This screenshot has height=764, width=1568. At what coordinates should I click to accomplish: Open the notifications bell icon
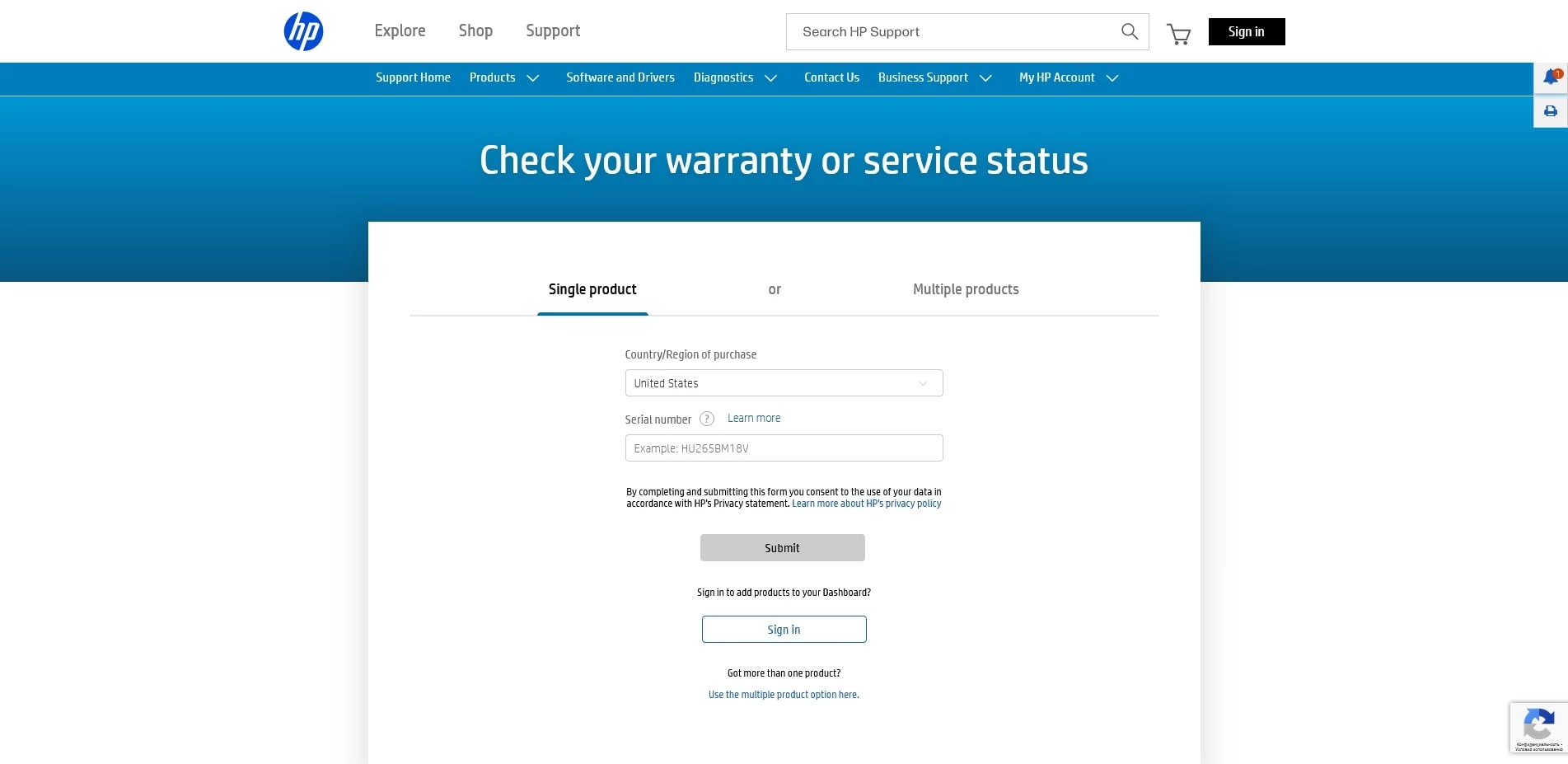click(1550, 77)
